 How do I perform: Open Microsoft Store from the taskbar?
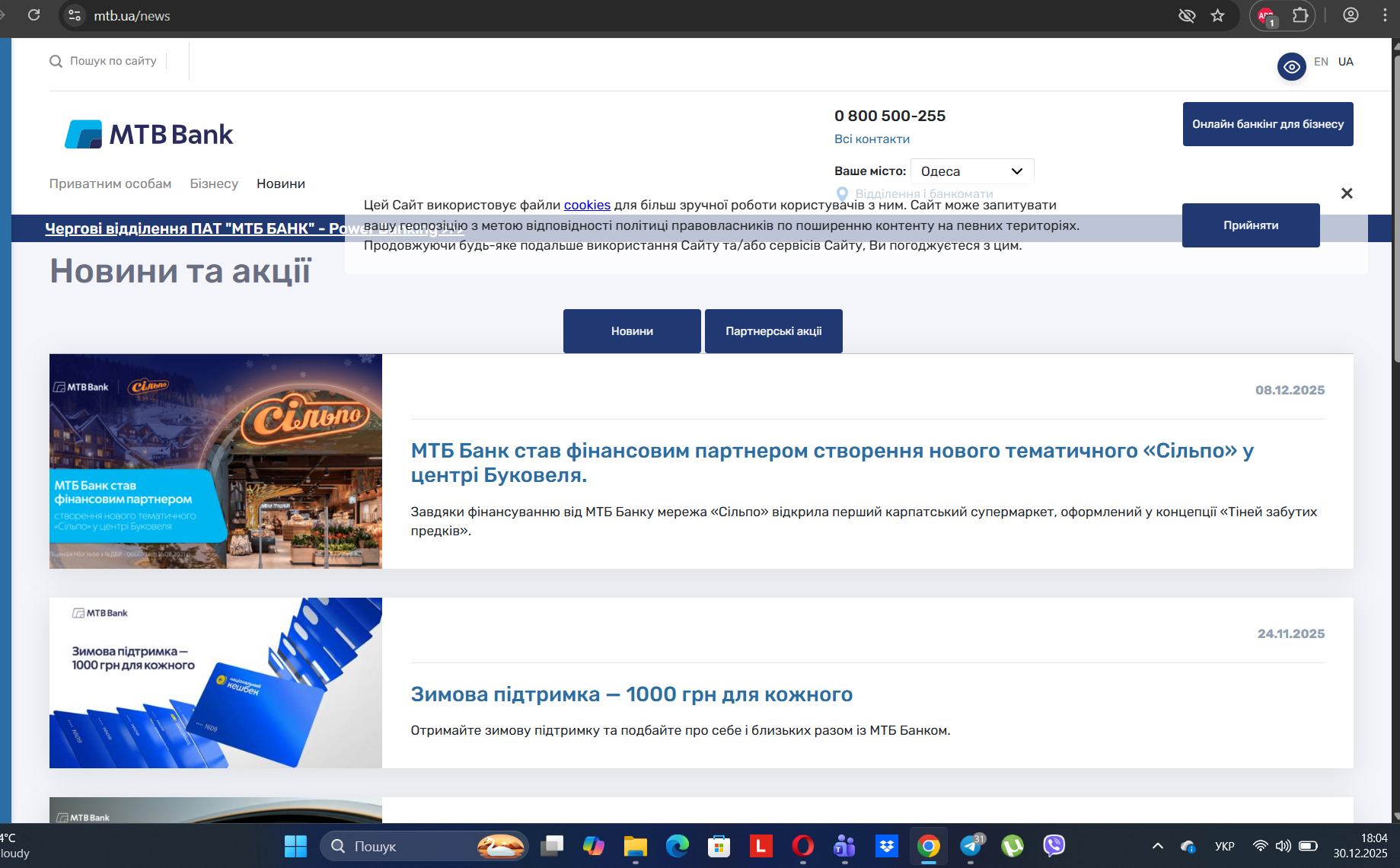tap(719, 846)
